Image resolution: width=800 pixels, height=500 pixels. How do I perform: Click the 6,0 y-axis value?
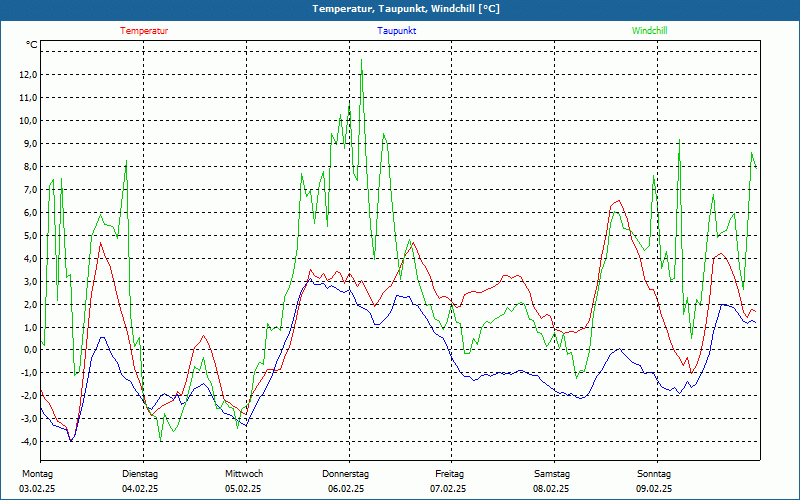[28, 213]
